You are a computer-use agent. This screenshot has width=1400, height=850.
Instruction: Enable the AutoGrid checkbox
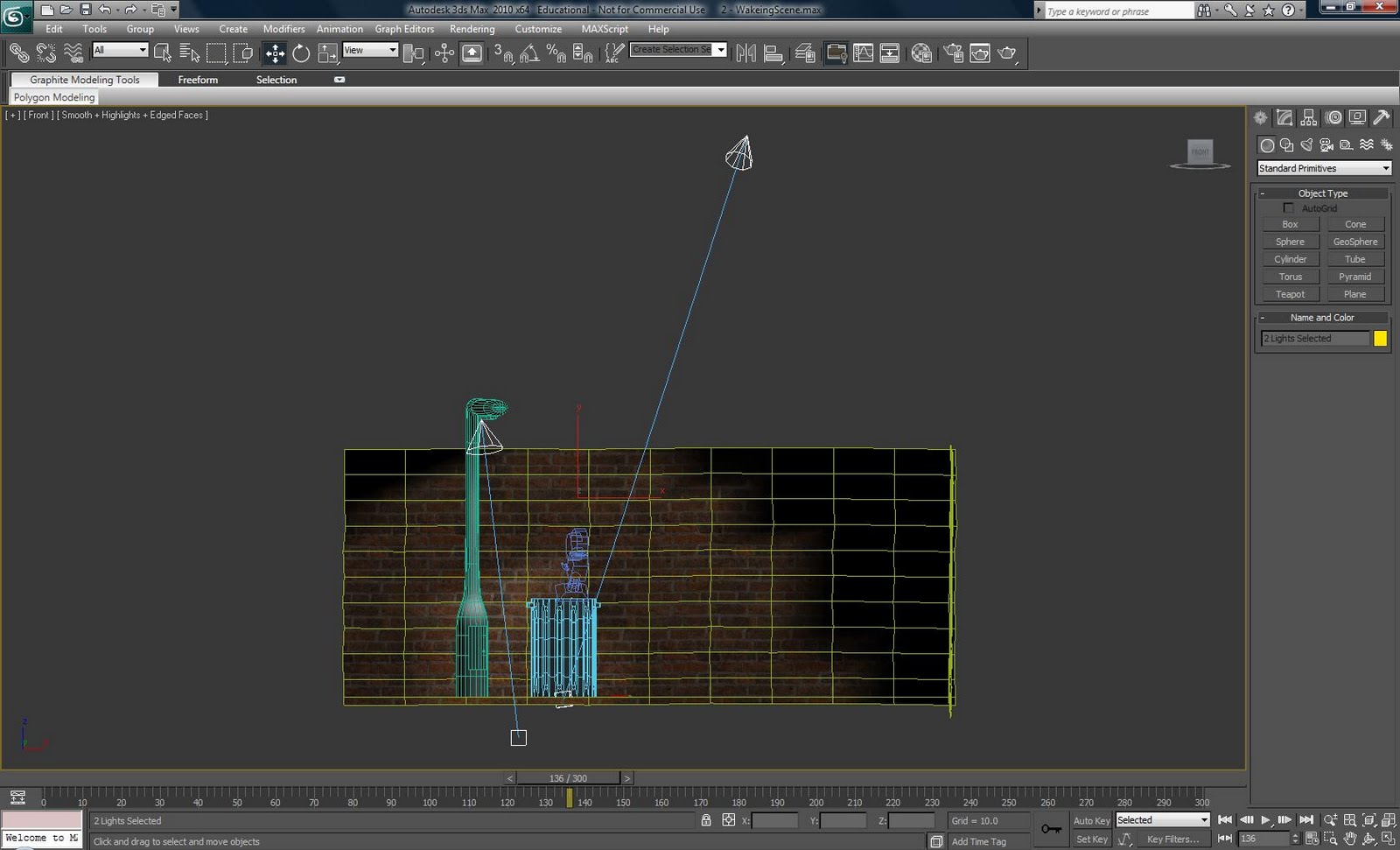coord(1289,208)
